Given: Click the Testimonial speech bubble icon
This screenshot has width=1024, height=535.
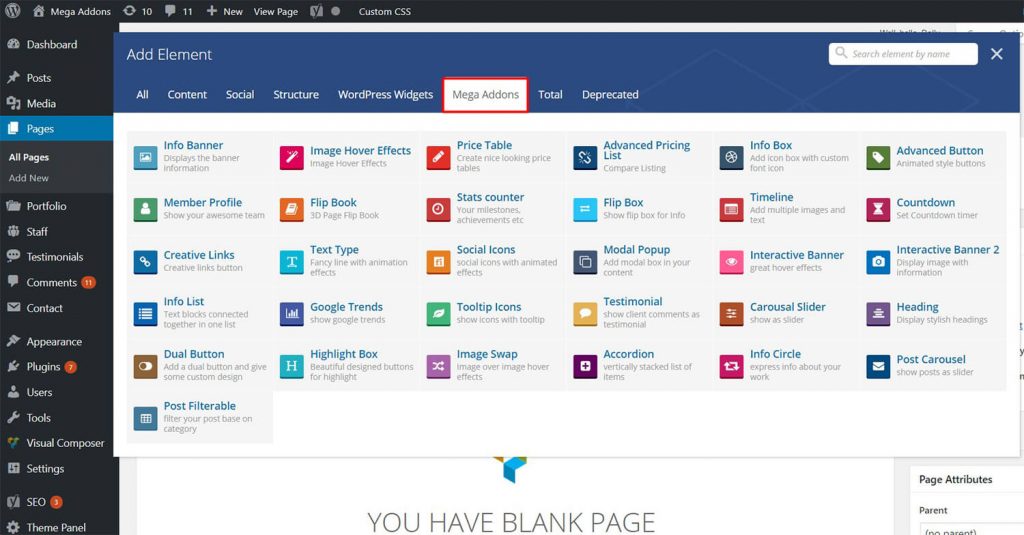Looking at the screenshot, I should [x=585, y=314].
